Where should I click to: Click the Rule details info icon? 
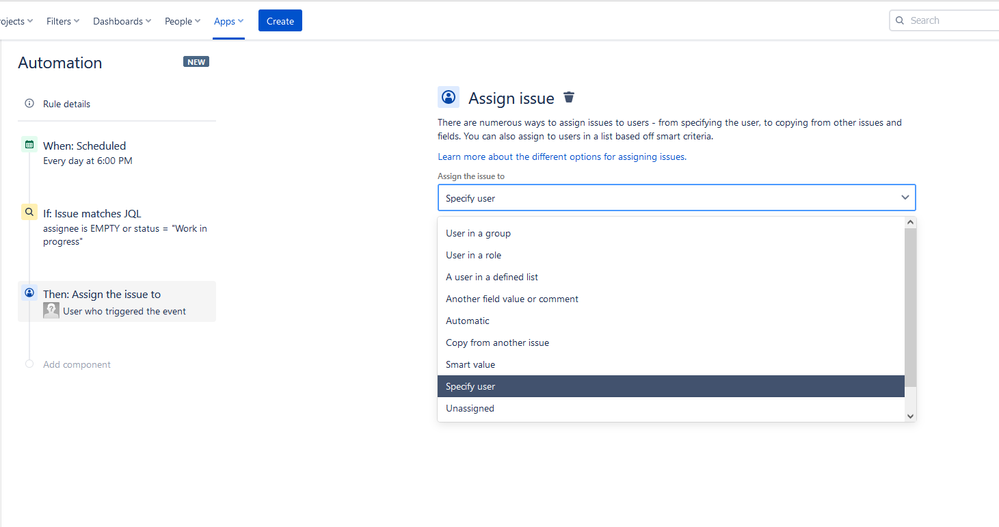[29, 103]
